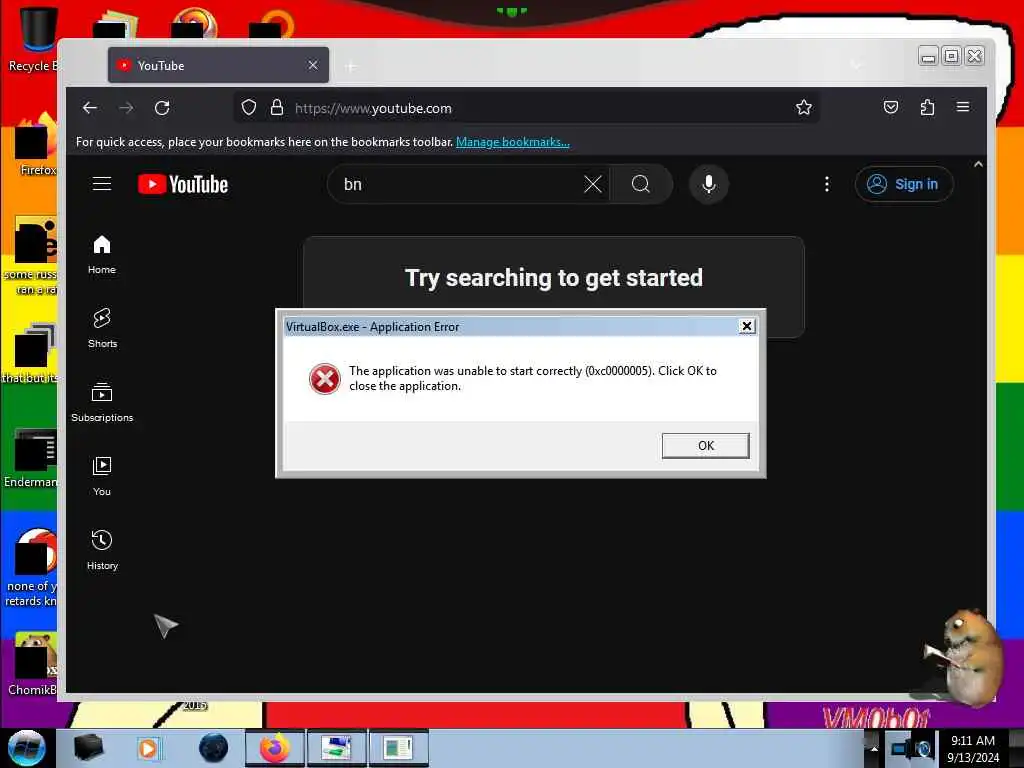Reload the YouTube page
This screenshot has height=768, width=1024.
pyautogui.click(x=162, y=108)
